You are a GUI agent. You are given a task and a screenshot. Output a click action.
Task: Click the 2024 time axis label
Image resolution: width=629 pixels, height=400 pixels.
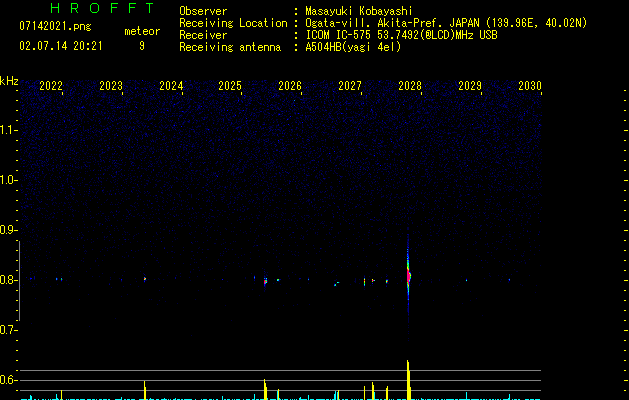click(171, 86)
